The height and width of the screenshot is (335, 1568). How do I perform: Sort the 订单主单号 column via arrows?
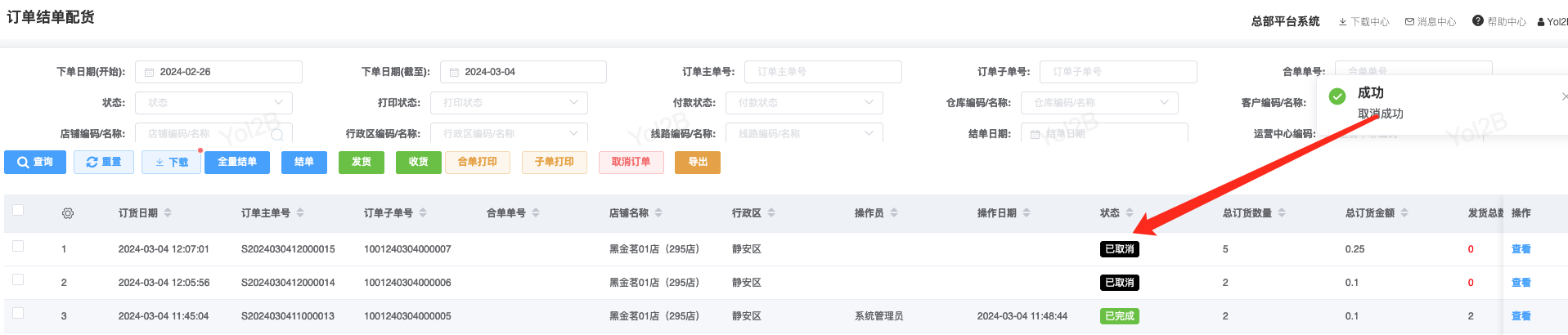click(x=300, y=213)
